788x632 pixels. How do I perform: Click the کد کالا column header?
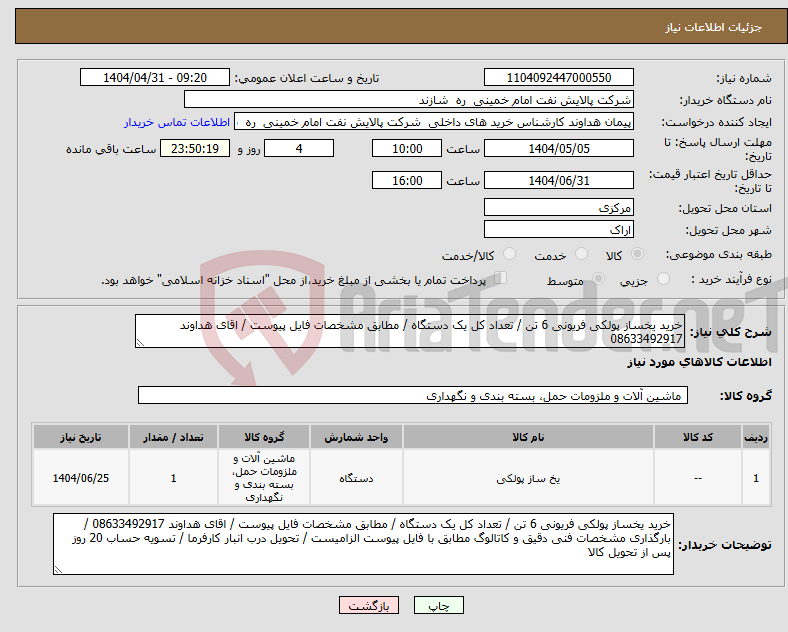[698, 437]
